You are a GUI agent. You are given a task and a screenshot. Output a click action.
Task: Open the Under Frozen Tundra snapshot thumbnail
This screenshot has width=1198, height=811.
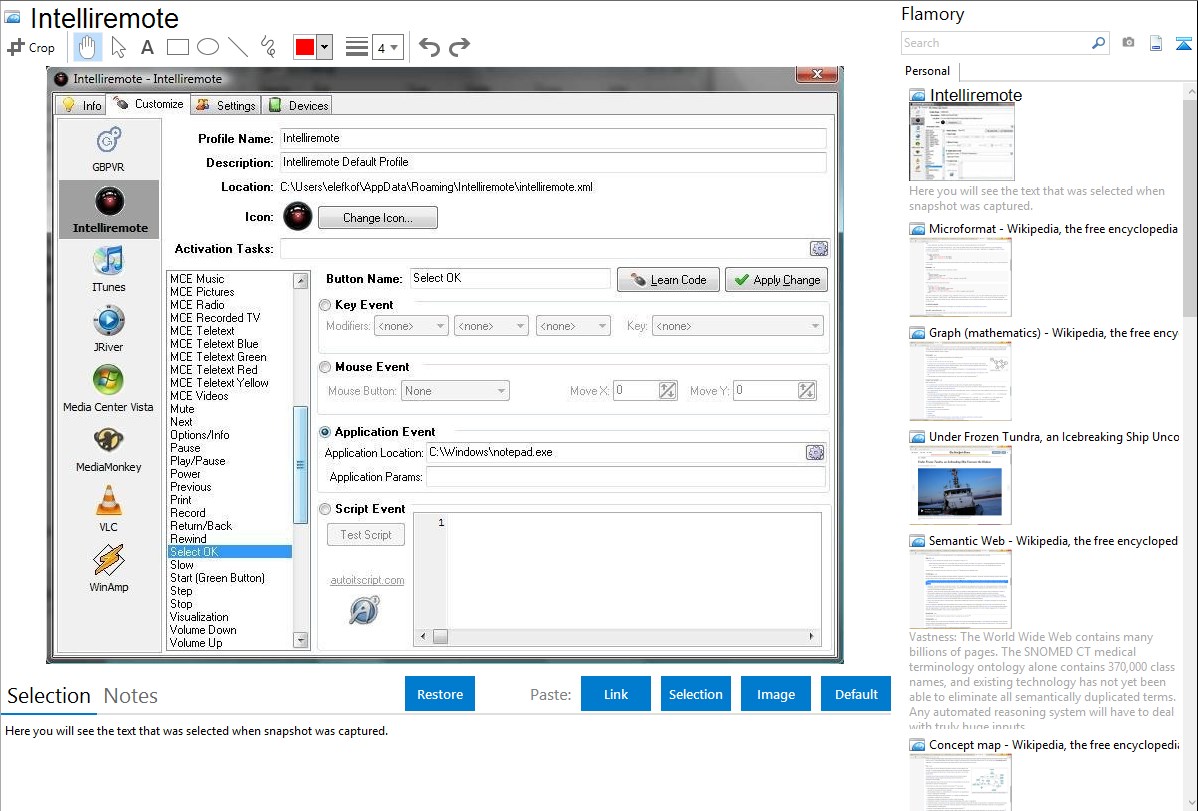[960, 485]
